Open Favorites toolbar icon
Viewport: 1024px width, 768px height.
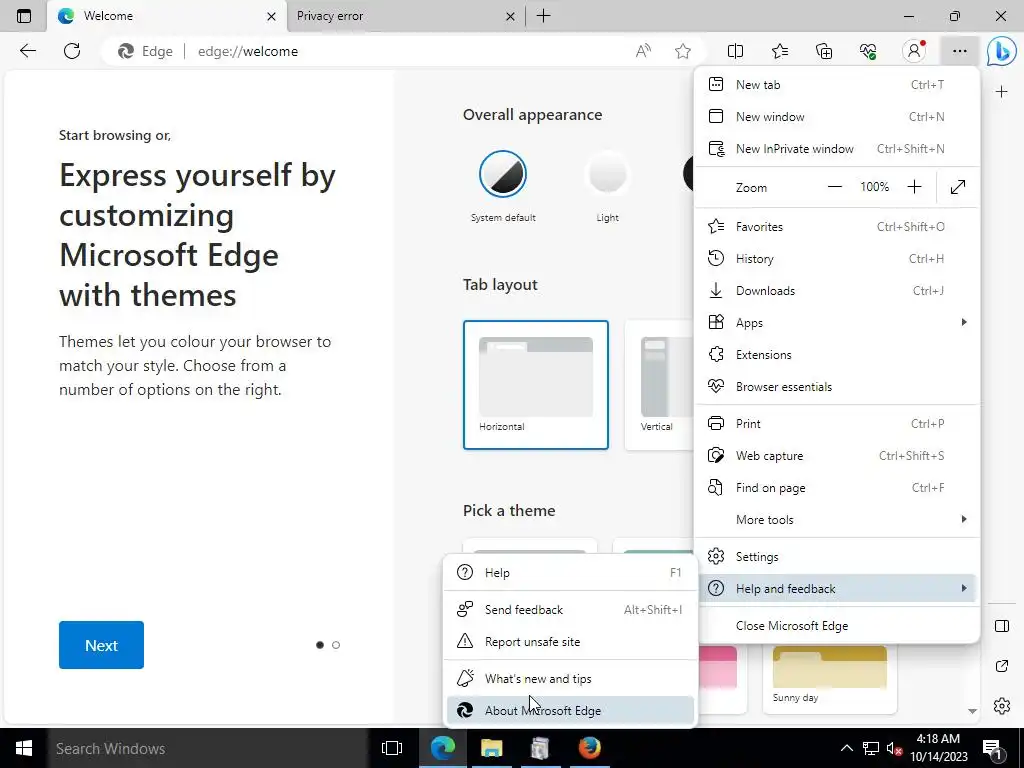point(780,51)
